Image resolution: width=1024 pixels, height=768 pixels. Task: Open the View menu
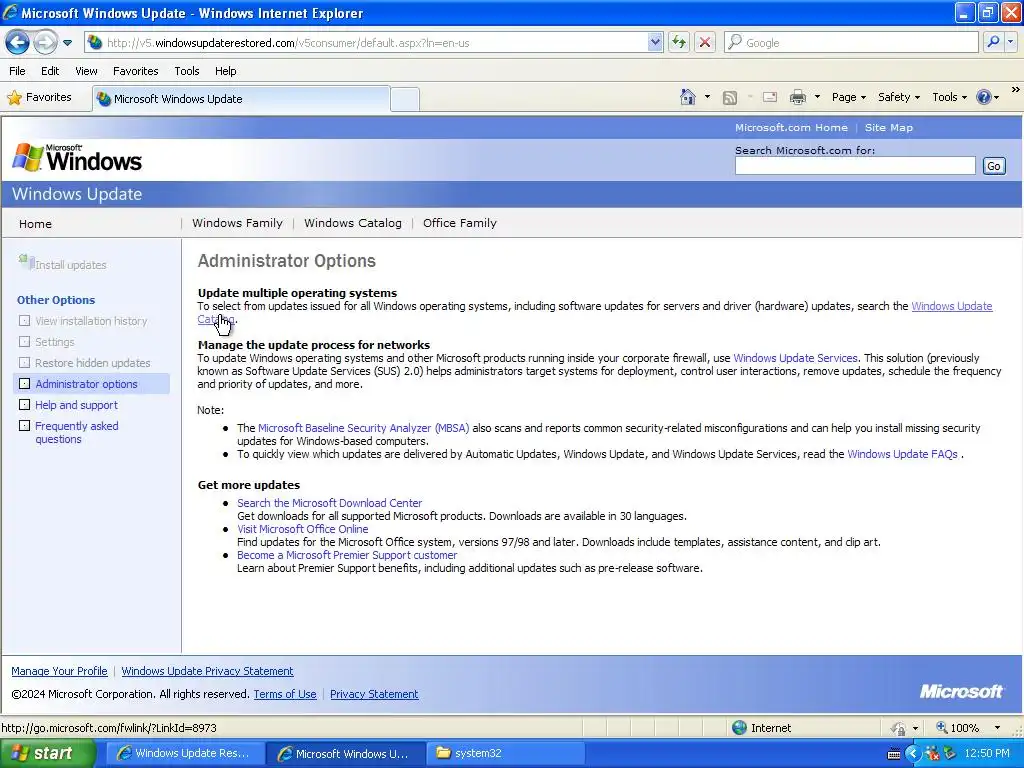click(86, 71)
